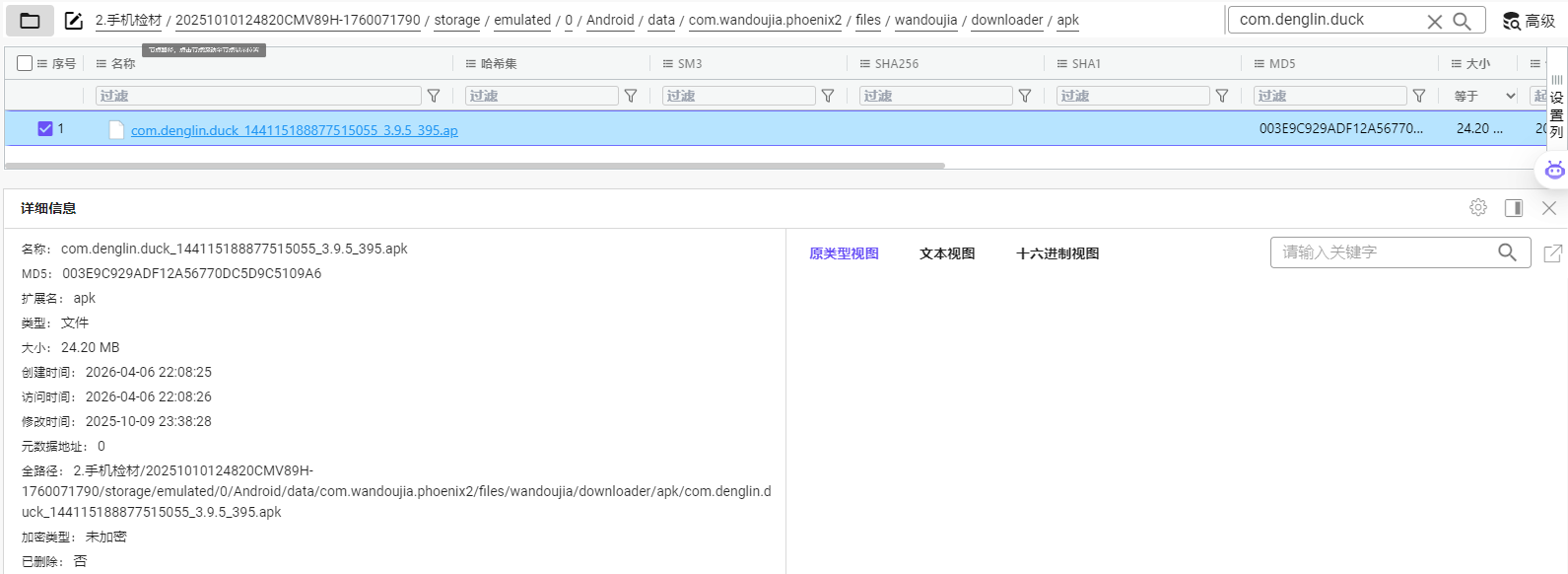Click the magnifier in com.denglin.duck search box
The image size is (1568, 574).
(x=1463, y=21)
